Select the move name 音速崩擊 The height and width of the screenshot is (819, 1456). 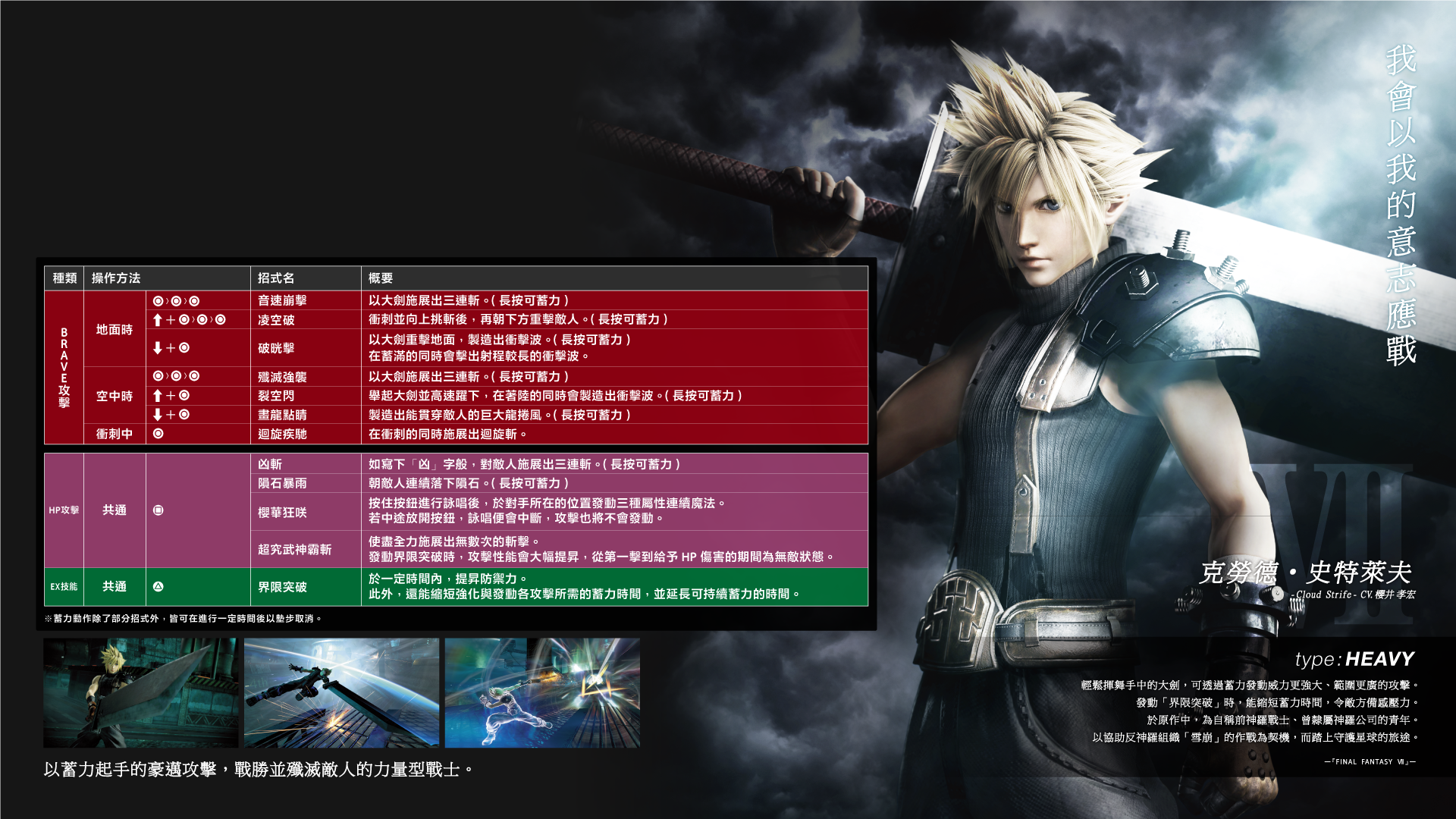[x=282, y=301]
